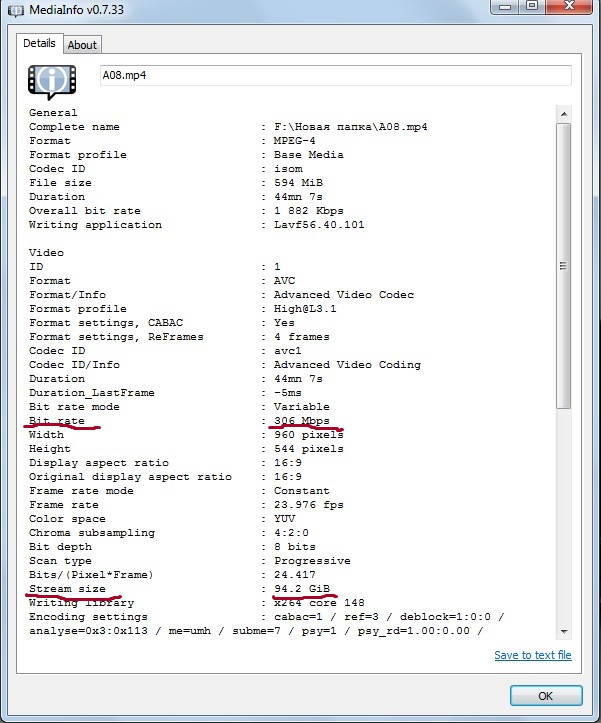Click the scrollbar up arrow

click(564, 113)
